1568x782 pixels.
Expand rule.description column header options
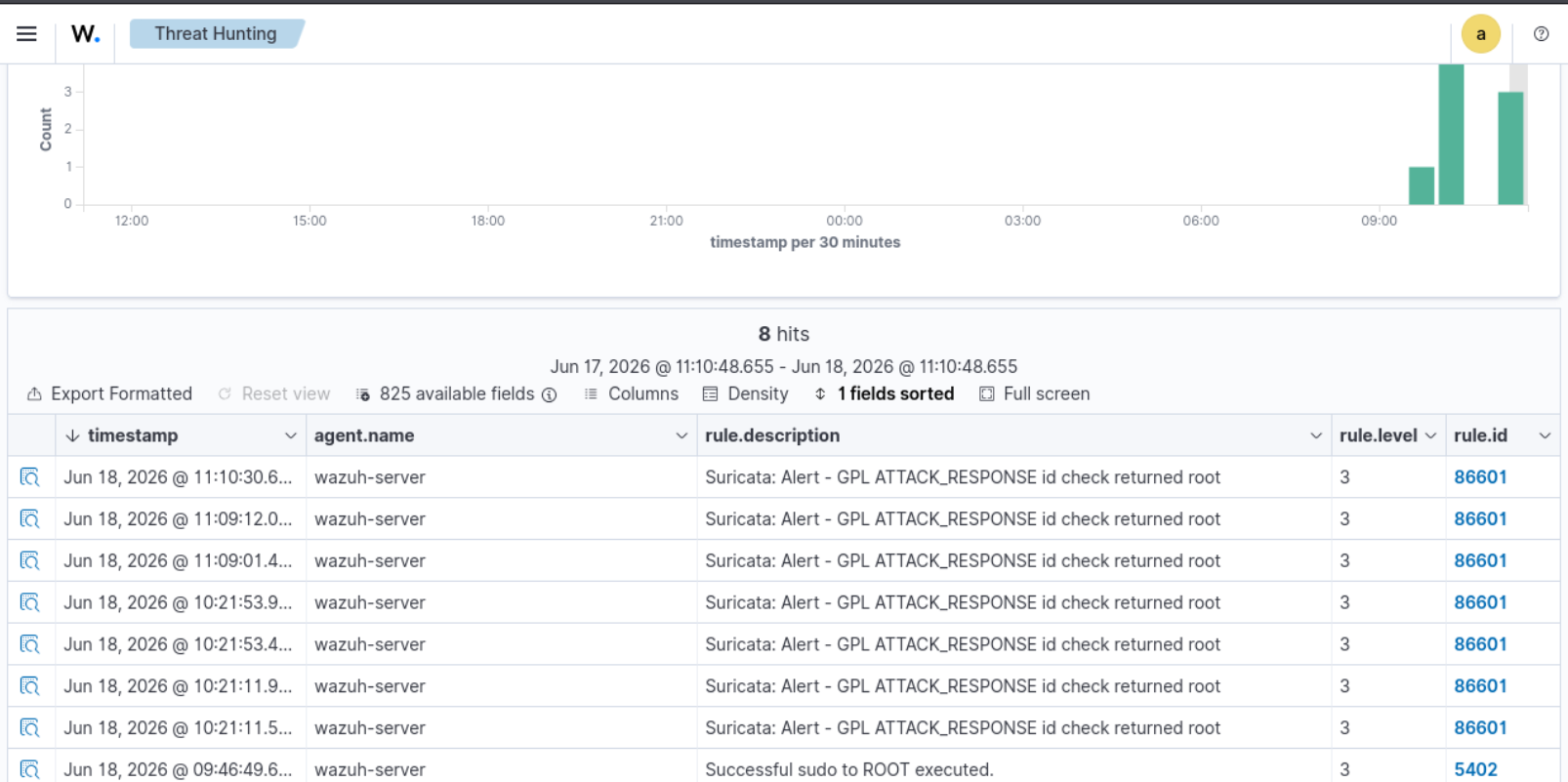click(1316, 435)
